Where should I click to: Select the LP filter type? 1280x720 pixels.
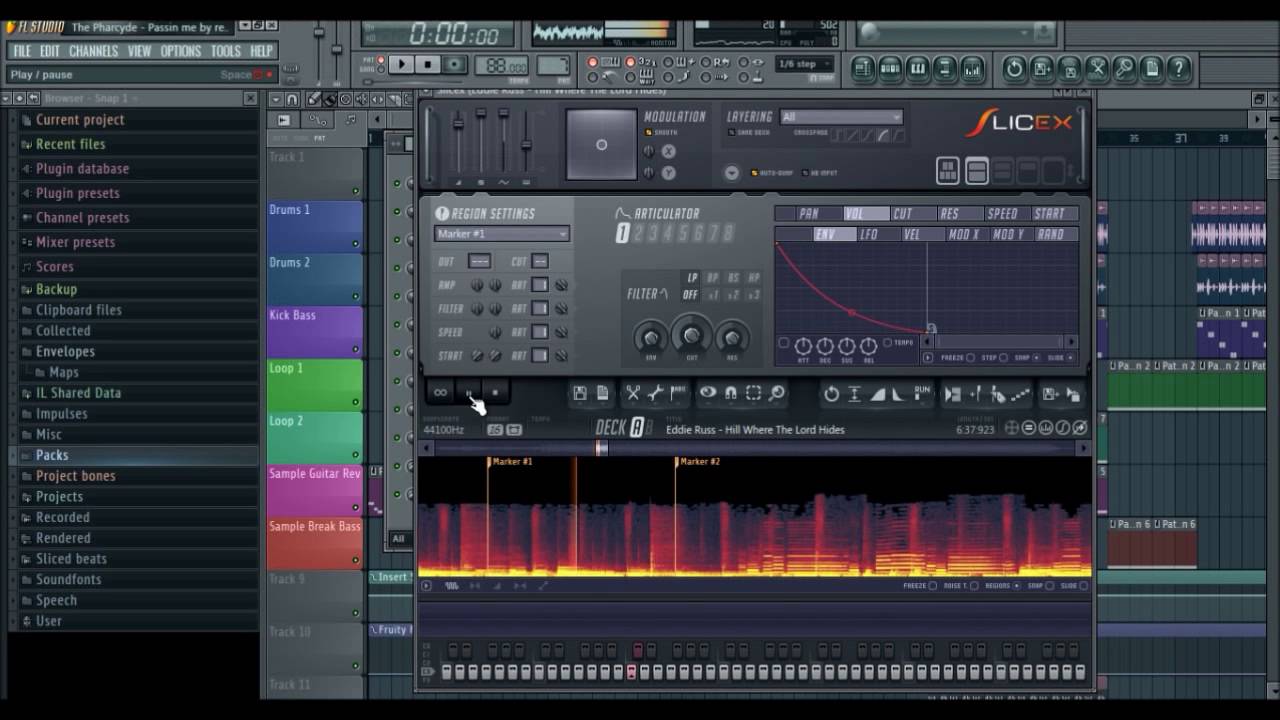691,278
